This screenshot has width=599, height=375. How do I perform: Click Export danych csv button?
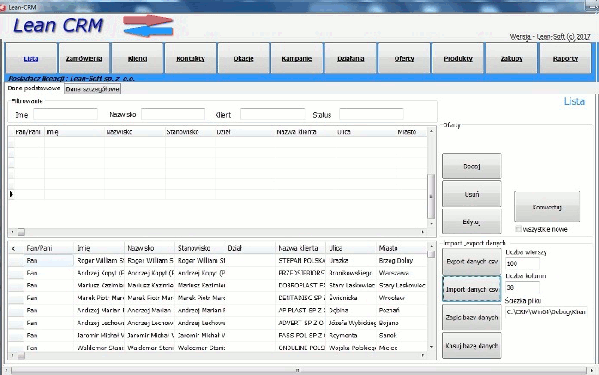(x=472, y=262)
